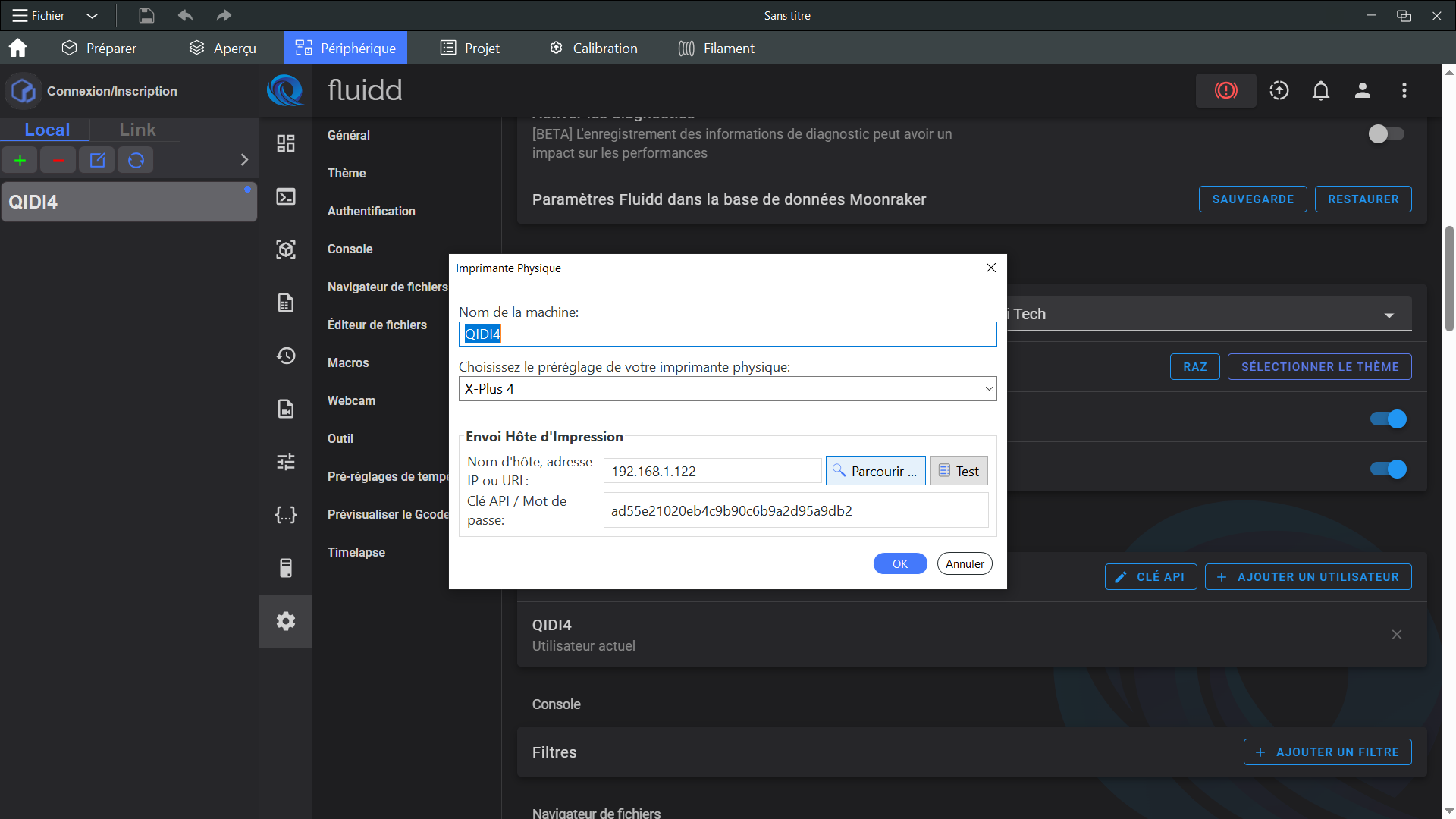Turn off the lower blue toggle switch
The width and height of the screenshot is (1456, 819).
(x=1389, y=469)
